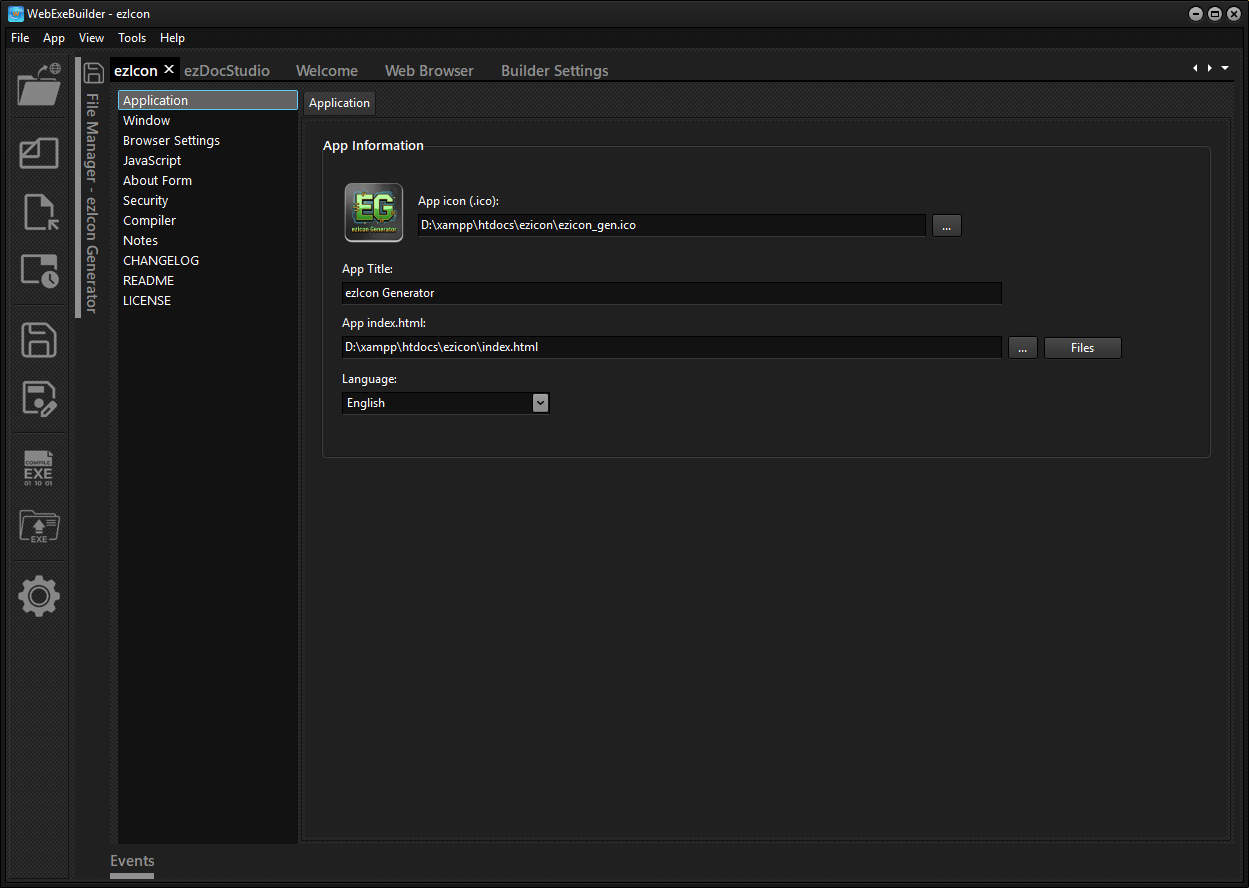Click the Files button
Screen dimensions: 1249x888
[1082, 348]
